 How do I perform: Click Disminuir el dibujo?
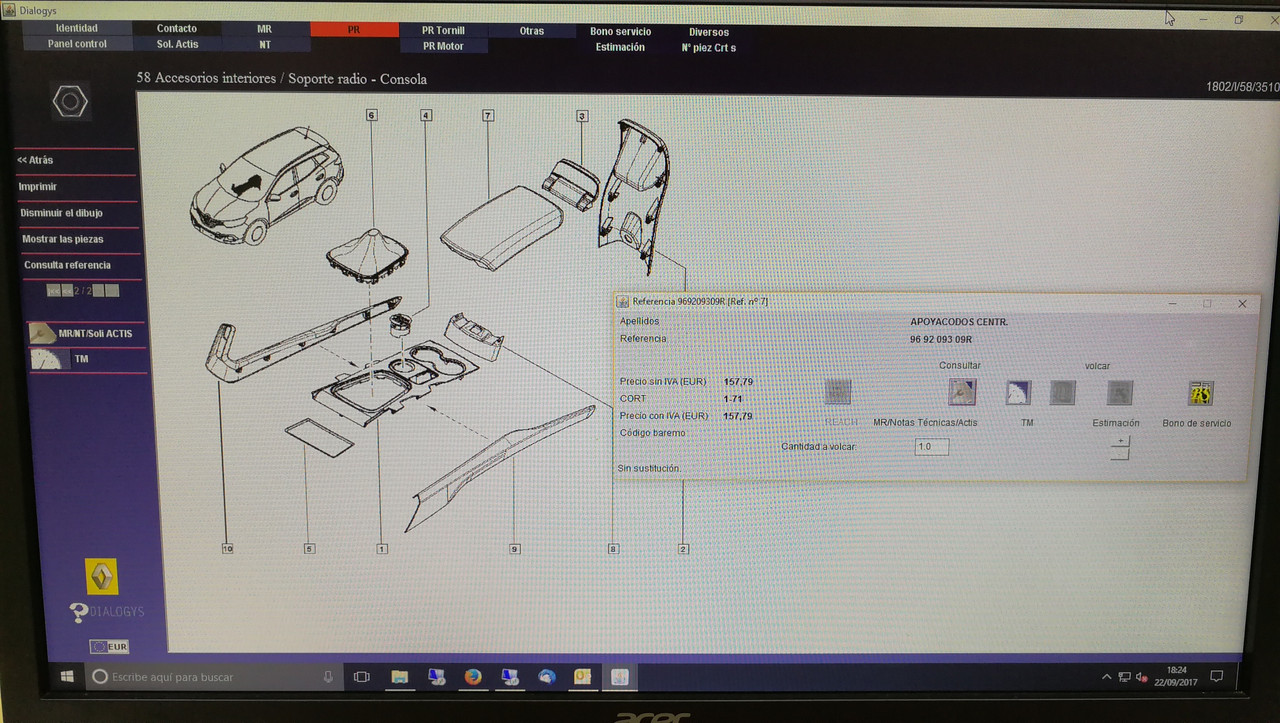click(62, 213)
